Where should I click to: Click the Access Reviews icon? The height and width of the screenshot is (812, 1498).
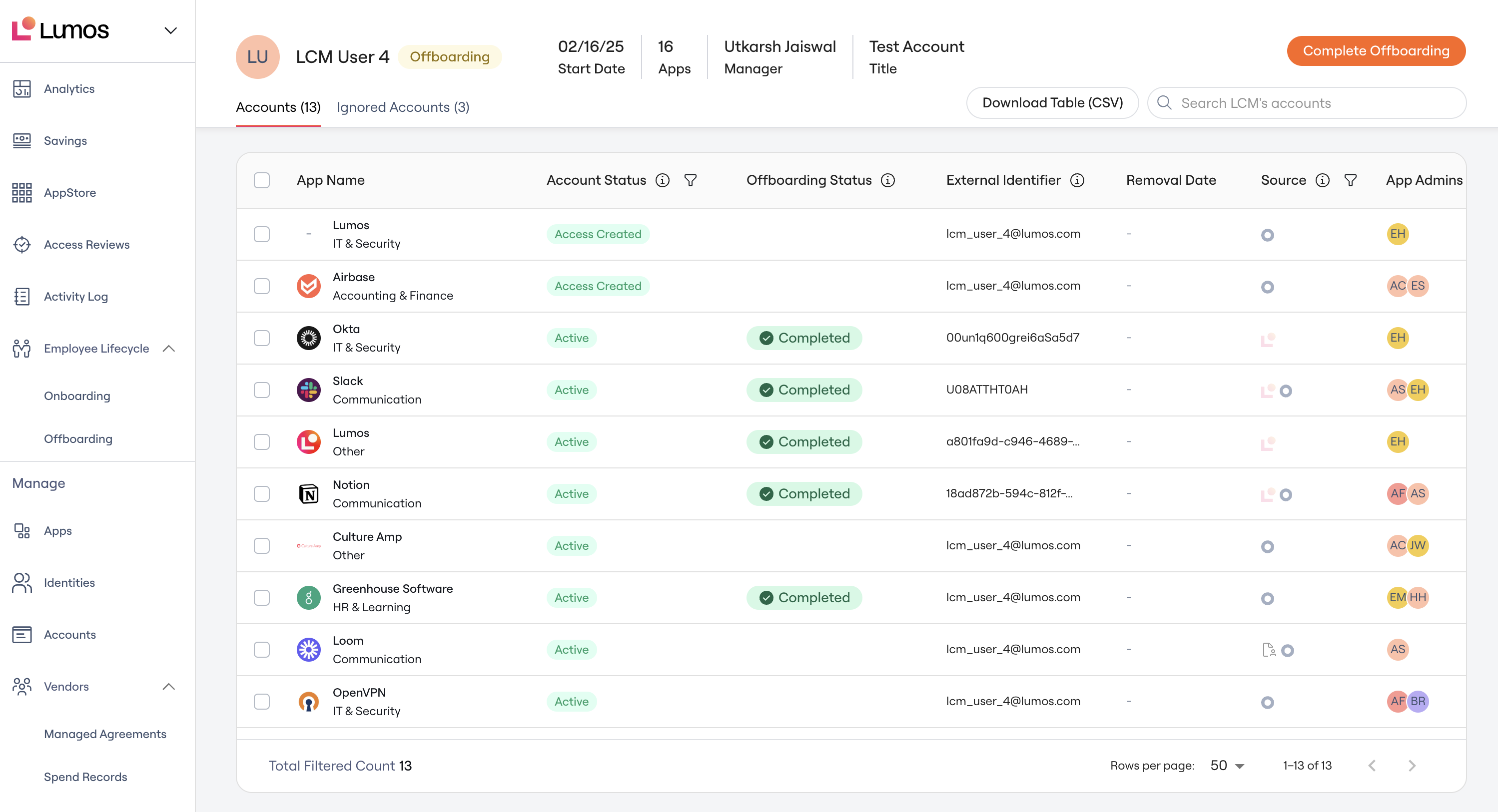[x=21, y=245]
